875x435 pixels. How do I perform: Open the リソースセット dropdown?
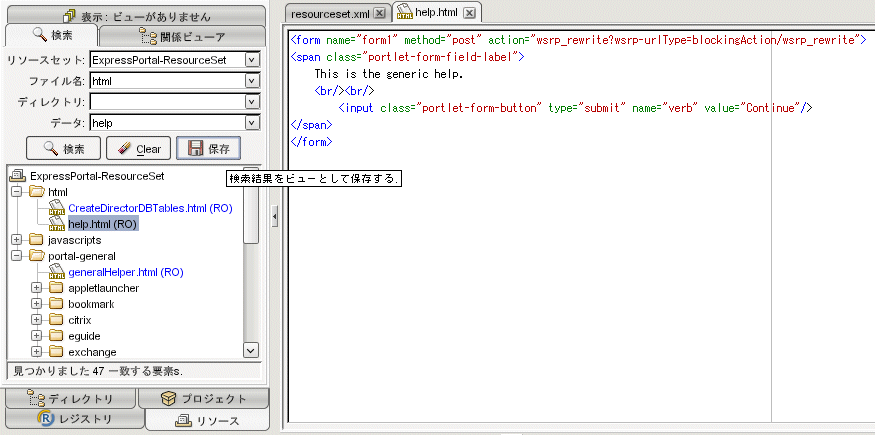[252, 60]
